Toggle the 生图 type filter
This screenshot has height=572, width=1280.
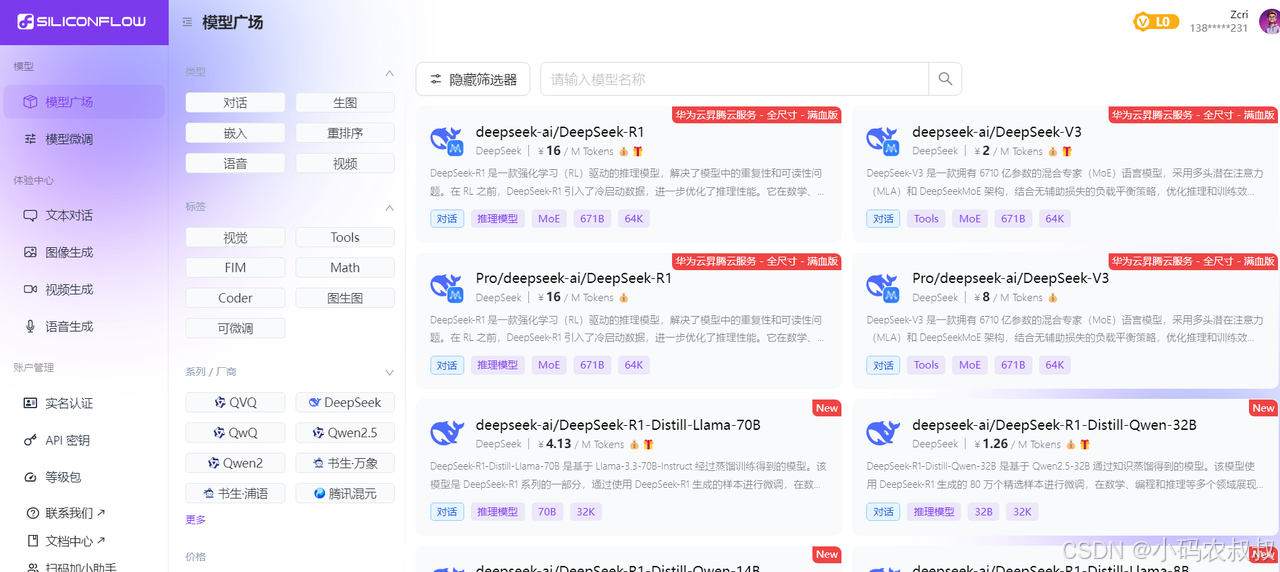[x=345, y=103]
